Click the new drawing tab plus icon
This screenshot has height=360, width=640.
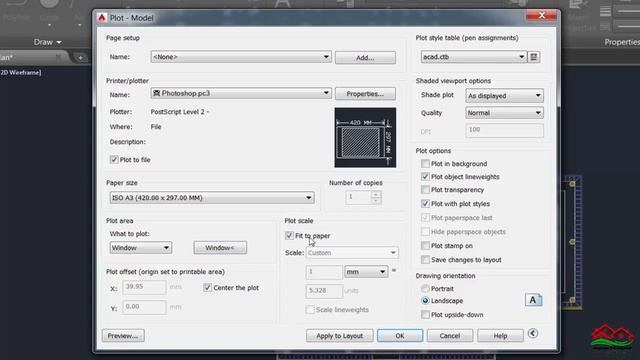click(x=80, y=58)
